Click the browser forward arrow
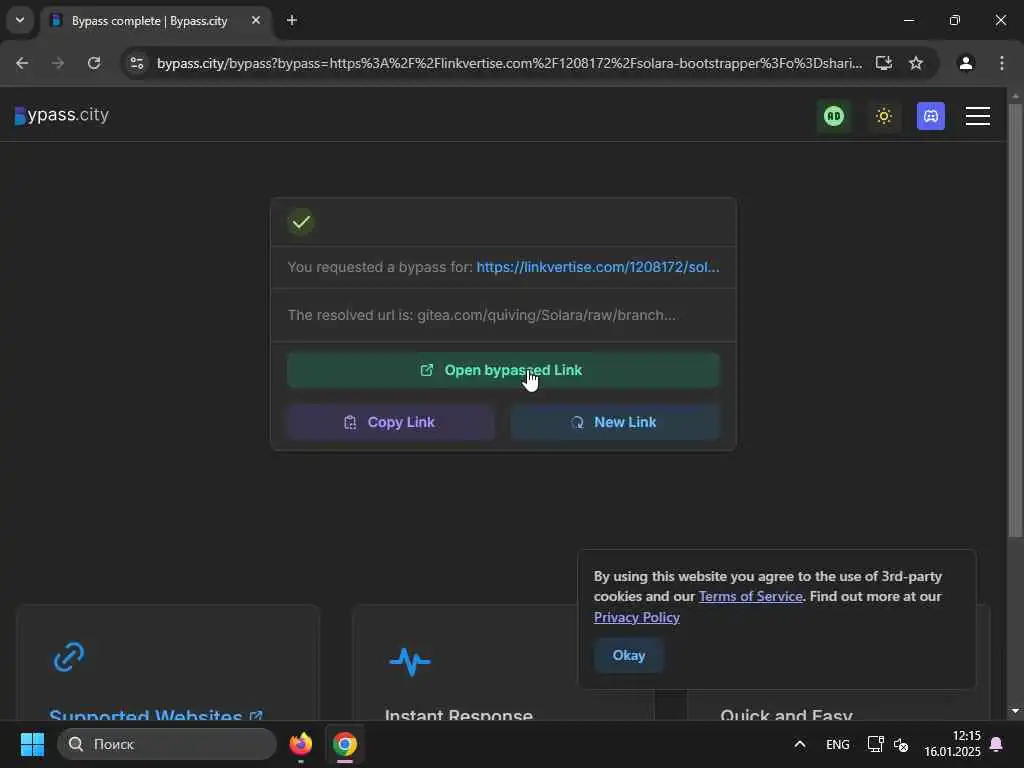 point(57,63)
